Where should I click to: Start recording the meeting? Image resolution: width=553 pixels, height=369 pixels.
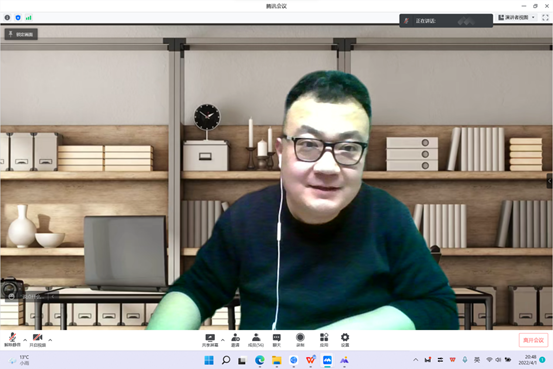(x=300, y=340)
